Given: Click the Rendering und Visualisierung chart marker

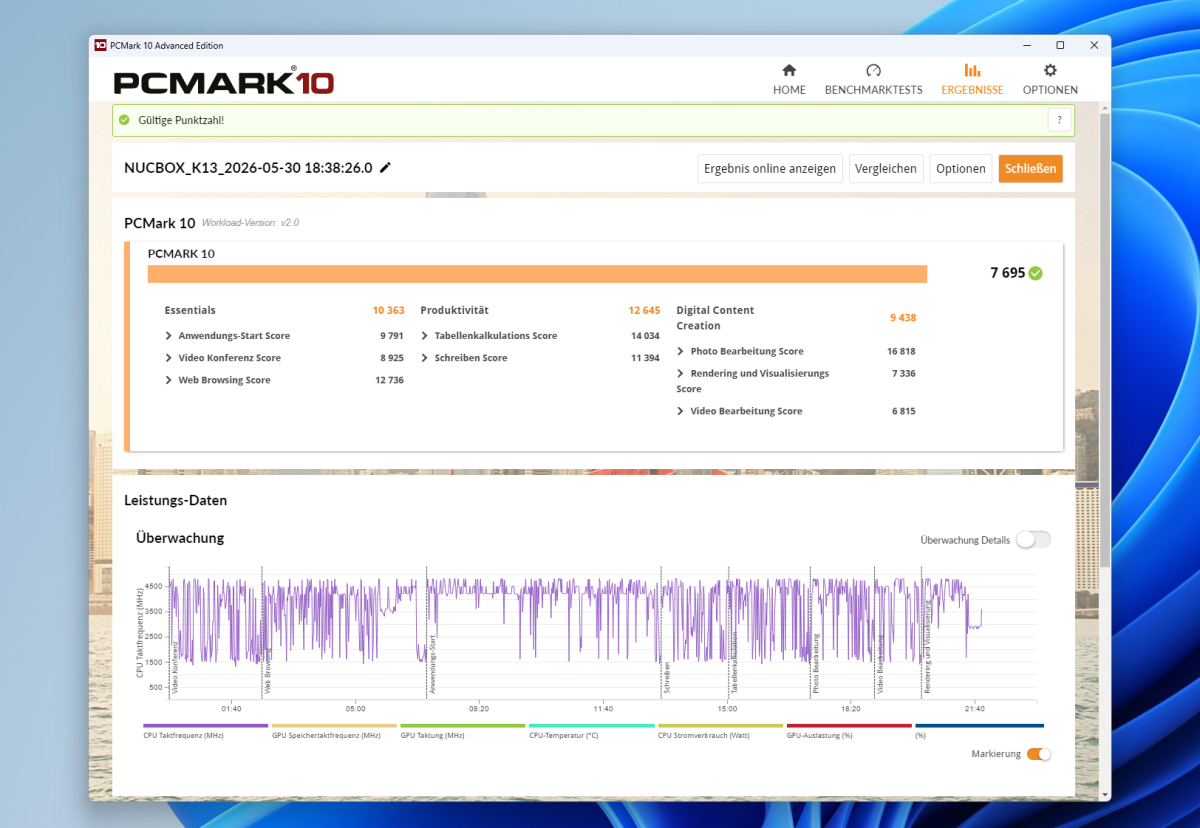Looking at the screenshot, I should (x=928, y=648).
